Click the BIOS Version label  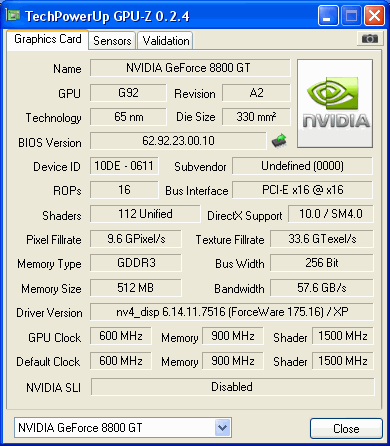point(50,143)
